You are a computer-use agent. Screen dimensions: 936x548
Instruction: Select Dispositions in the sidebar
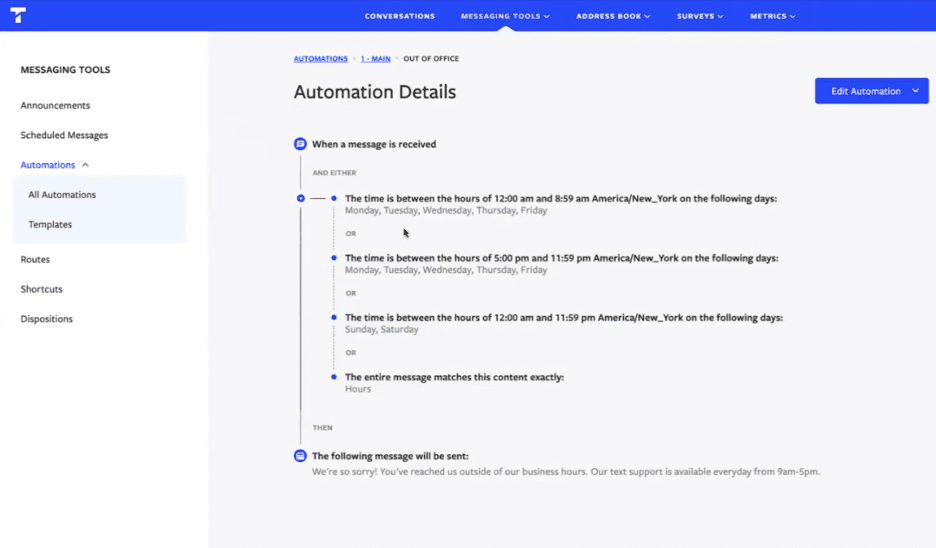pyautogui.click(x=46, y=319)
